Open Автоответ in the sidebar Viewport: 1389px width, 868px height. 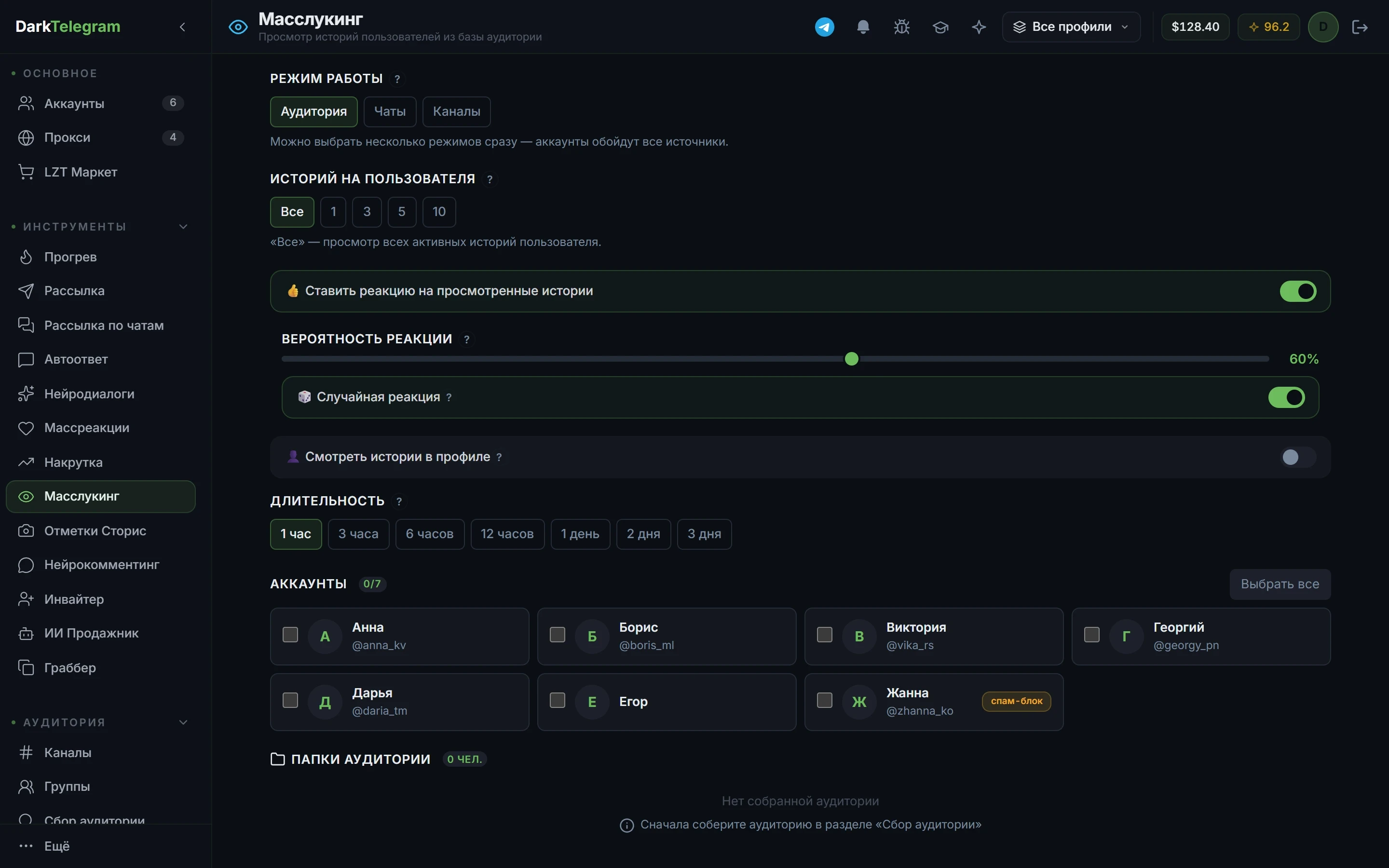pyautogui.click(x=100, y=359)
